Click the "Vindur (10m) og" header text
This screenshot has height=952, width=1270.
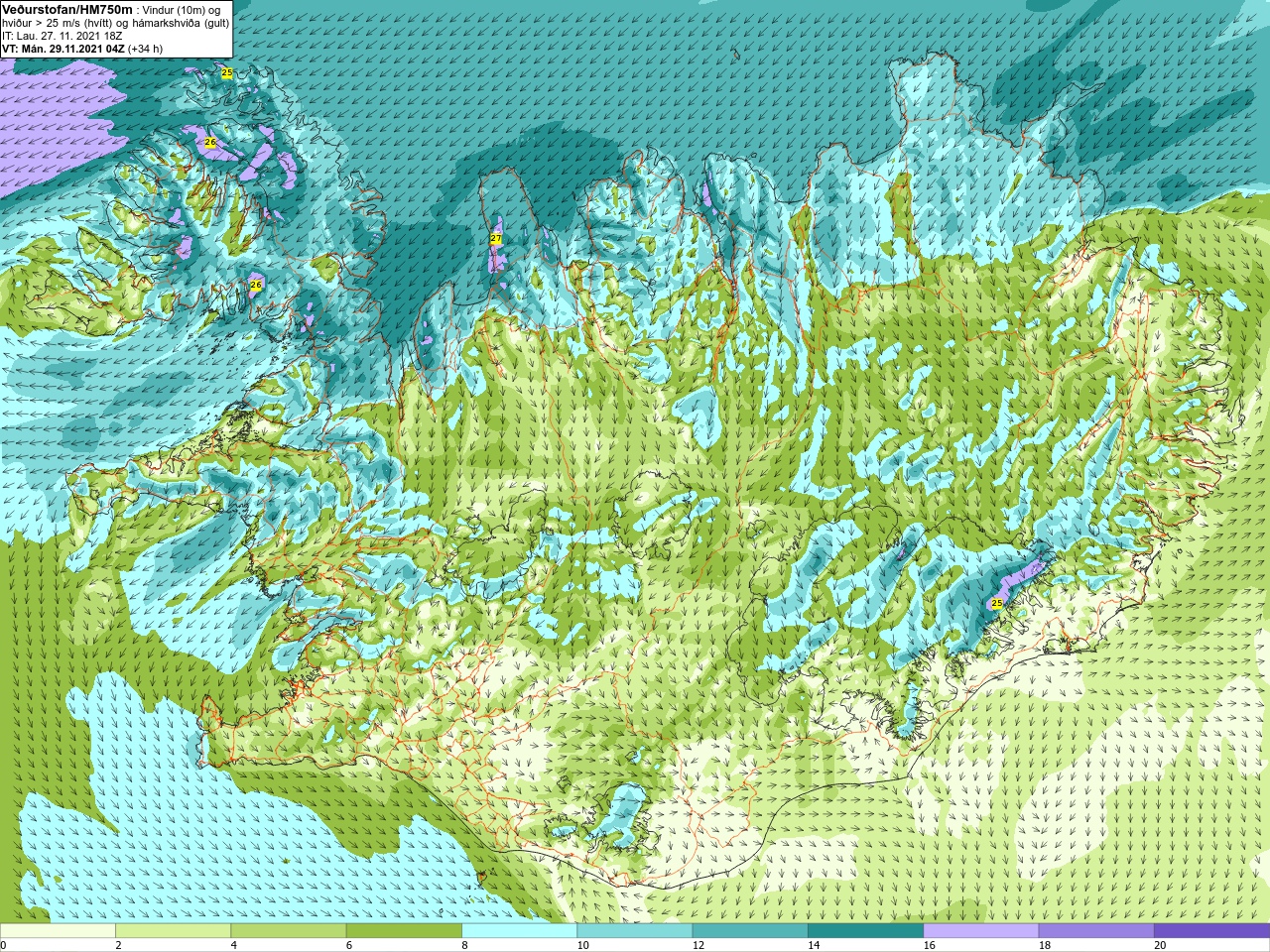pyautogui.click(x=182, y=10)
